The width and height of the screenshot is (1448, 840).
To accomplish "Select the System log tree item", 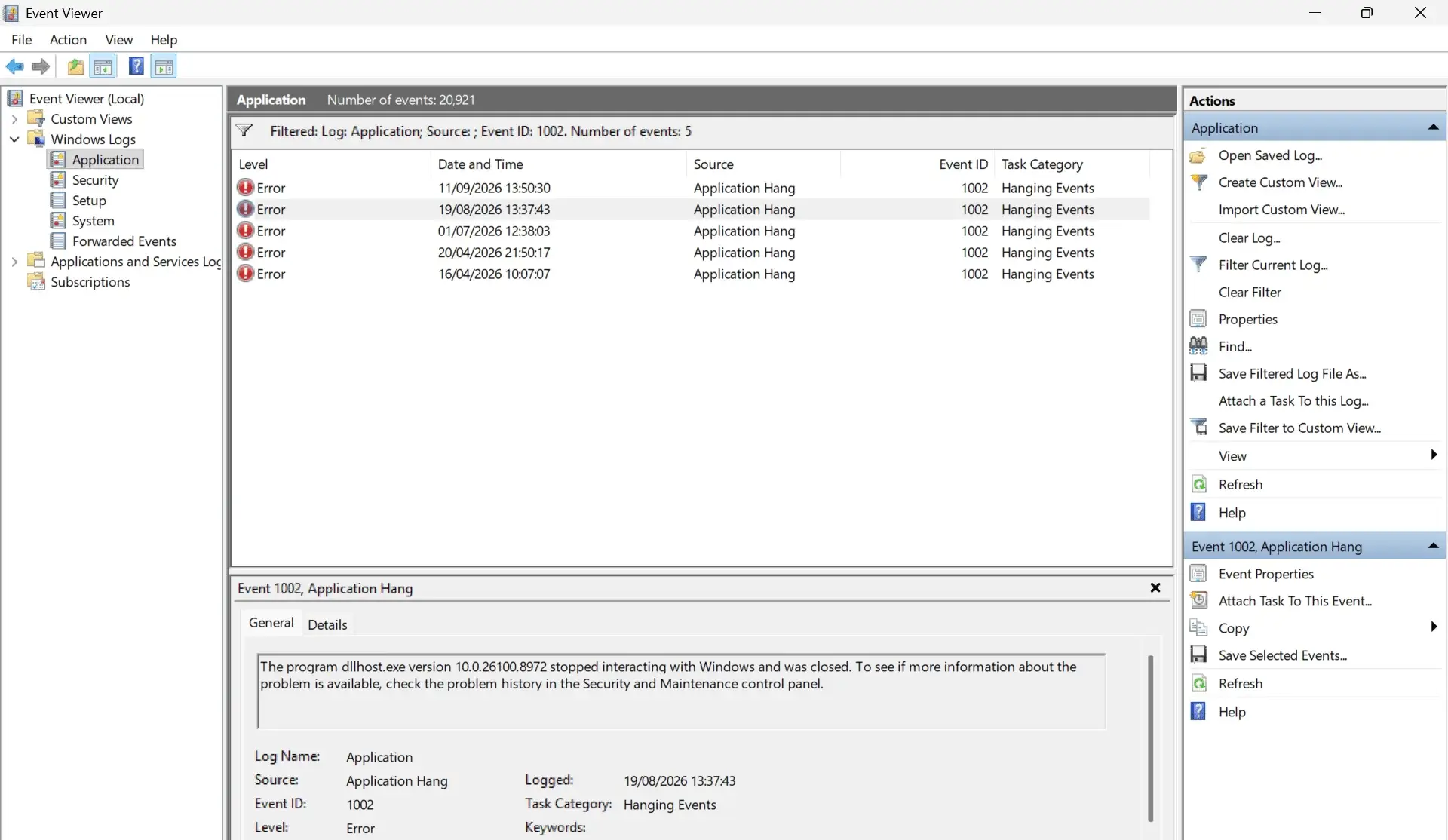I will coord(93,221).
